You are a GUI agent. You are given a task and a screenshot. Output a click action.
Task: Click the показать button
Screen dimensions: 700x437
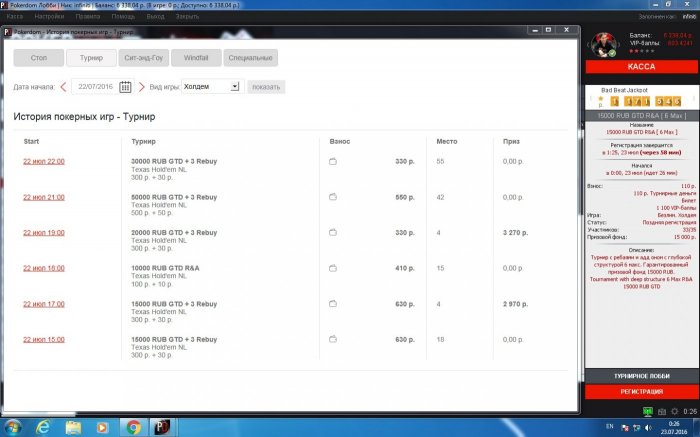[266, 87]
